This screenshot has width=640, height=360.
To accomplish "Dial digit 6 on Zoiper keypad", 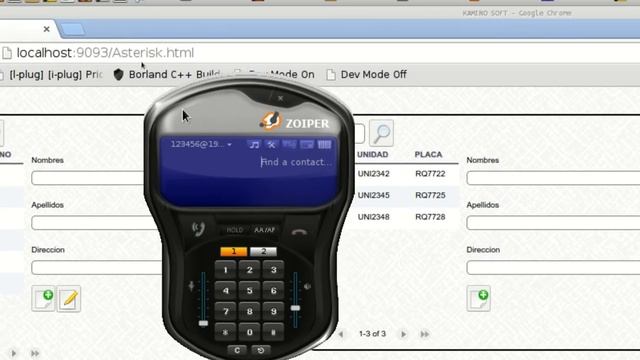I will pos(273,291).
